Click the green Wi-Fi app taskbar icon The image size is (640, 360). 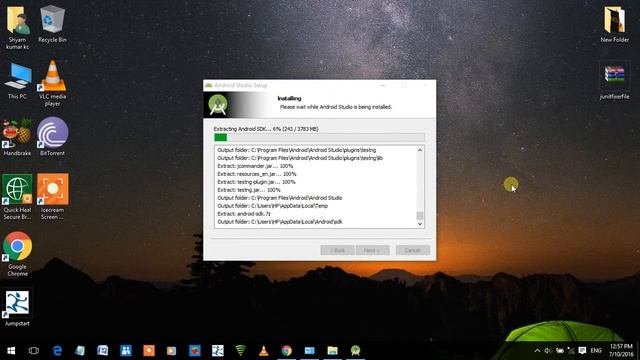241,351
